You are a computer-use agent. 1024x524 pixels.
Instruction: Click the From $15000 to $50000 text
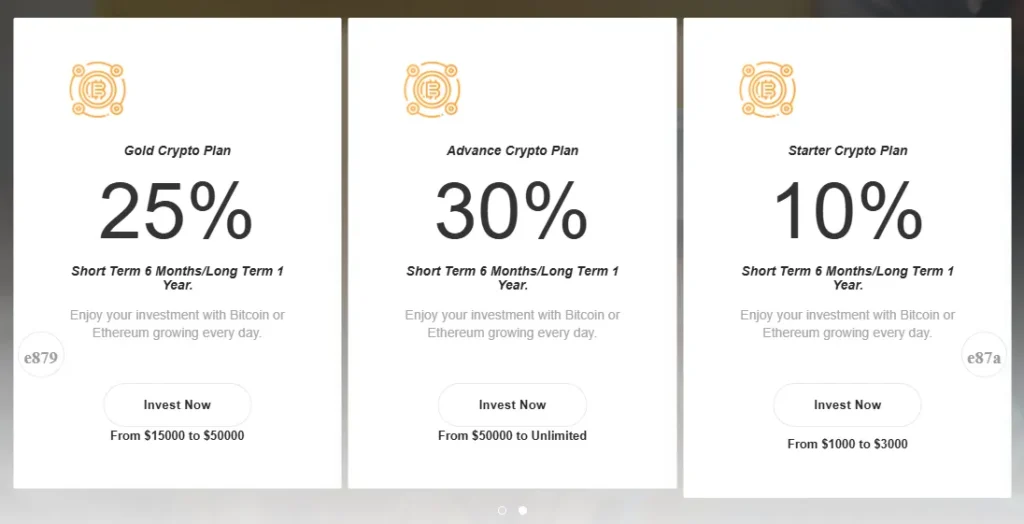tap(177, 436)
